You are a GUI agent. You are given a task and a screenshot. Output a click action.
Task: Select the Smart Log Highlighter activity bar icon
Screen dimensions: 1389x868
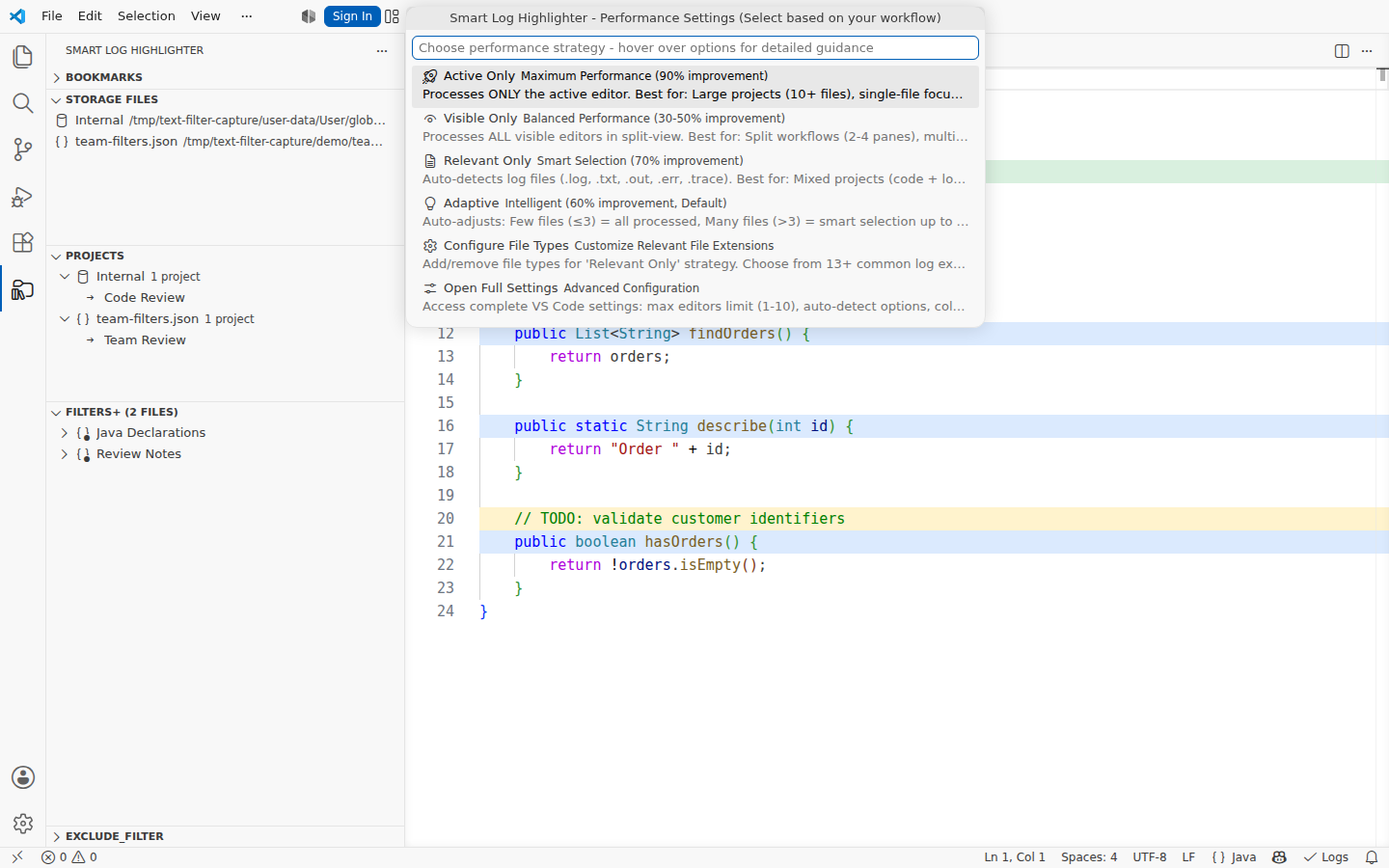(x=23, y=288)
